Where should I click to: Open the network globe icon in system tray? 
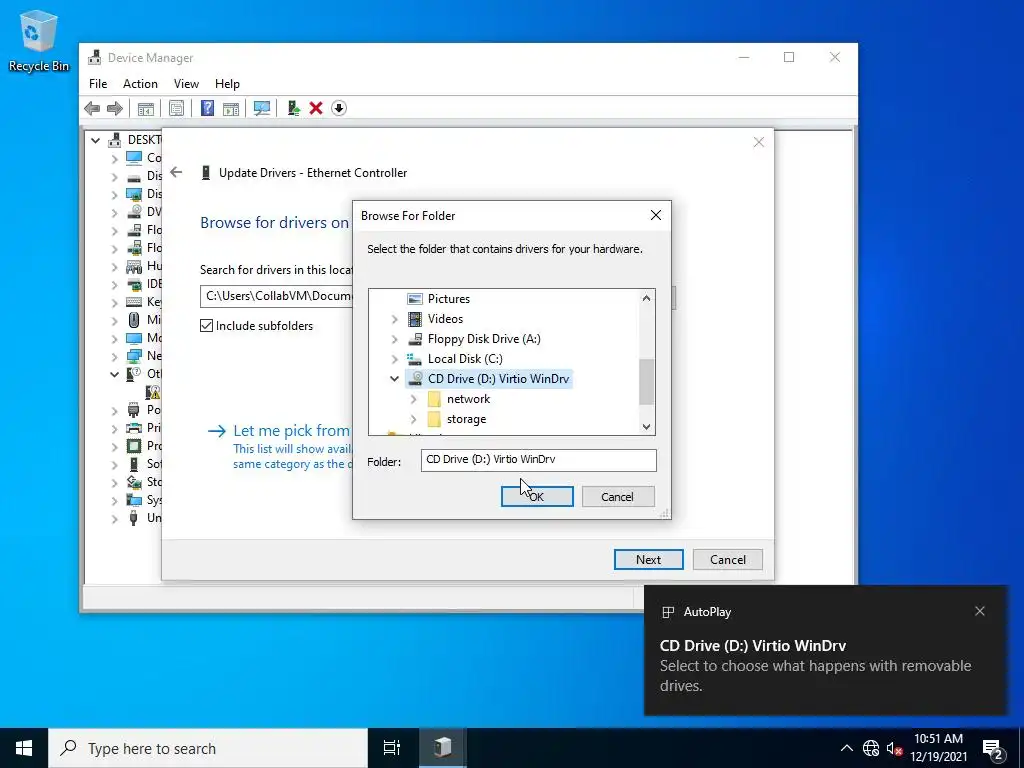(x=871, y=748)
